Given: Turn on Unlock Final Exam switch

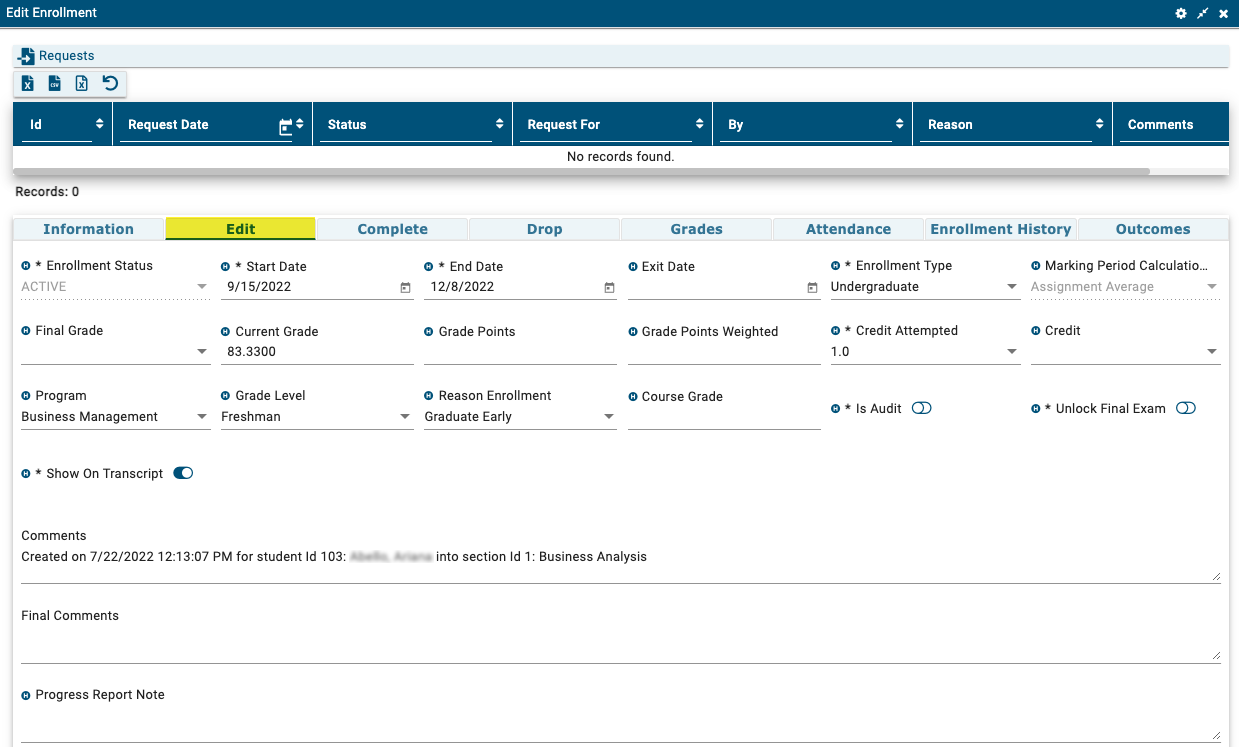Looking at the screenshot, I should pyautogui.click(x=1185, y=408).
